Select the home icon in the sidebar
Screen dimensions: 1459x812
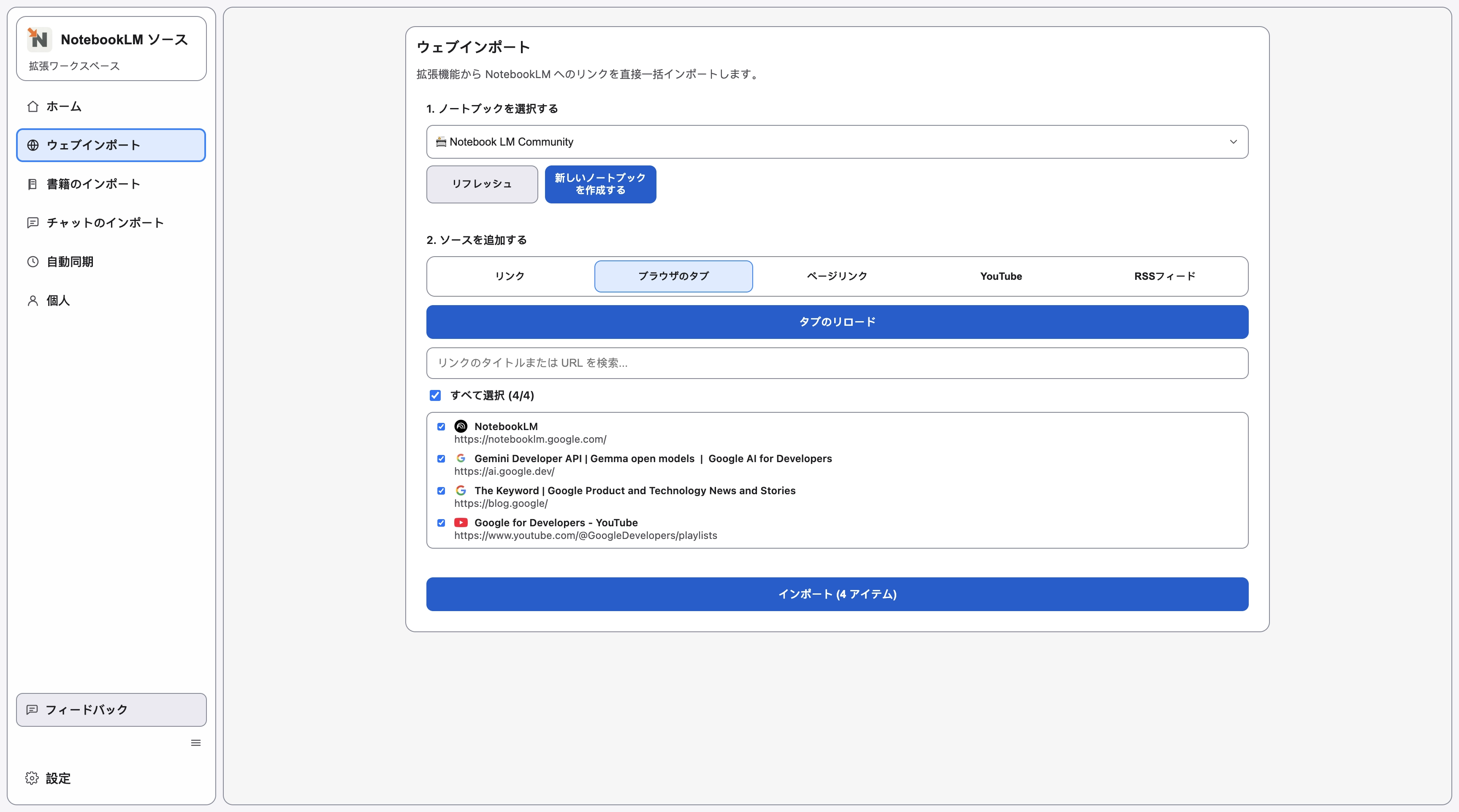[x=33, y=106]
